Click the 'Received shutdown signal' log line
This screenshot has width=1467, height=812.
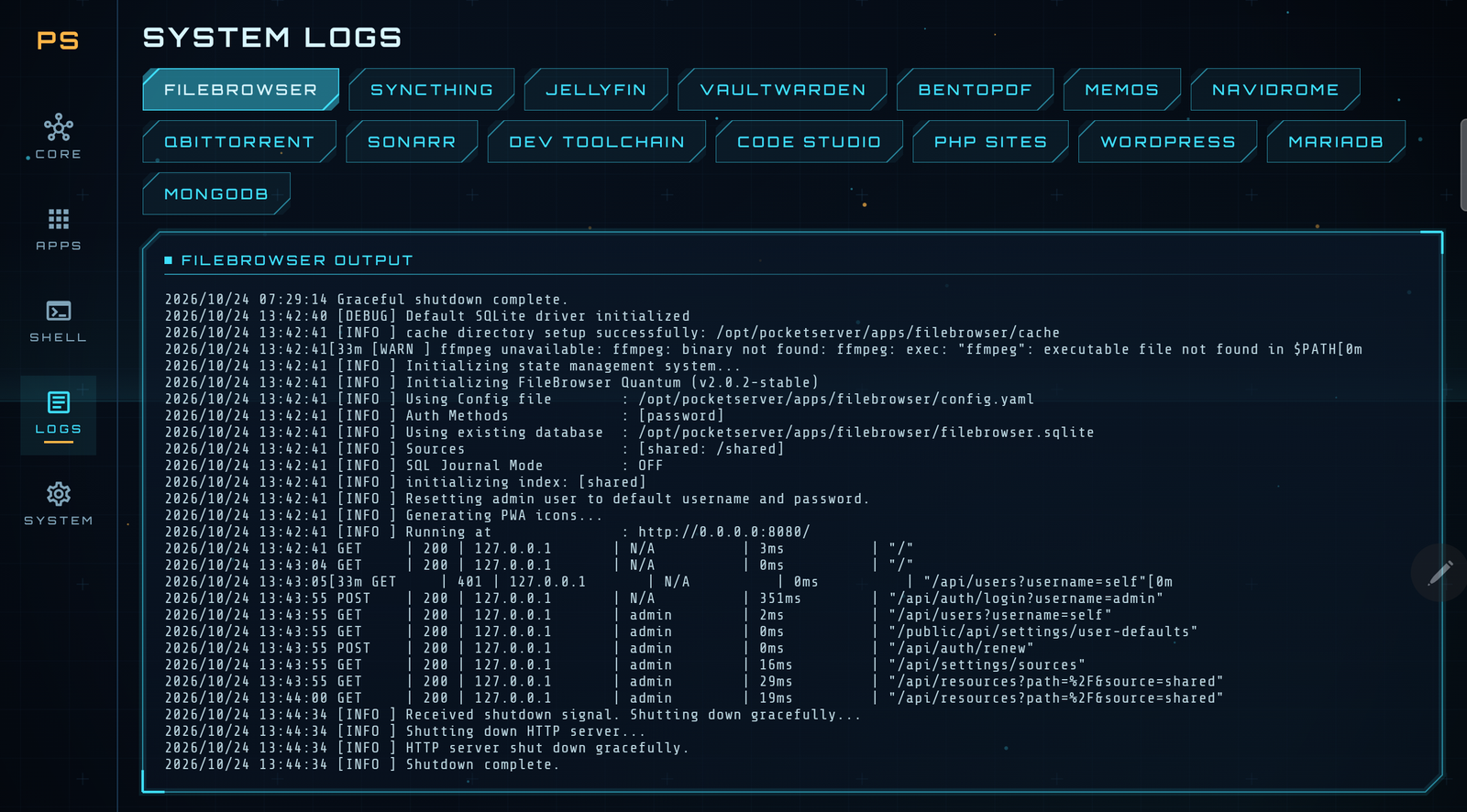coord(513,715)
